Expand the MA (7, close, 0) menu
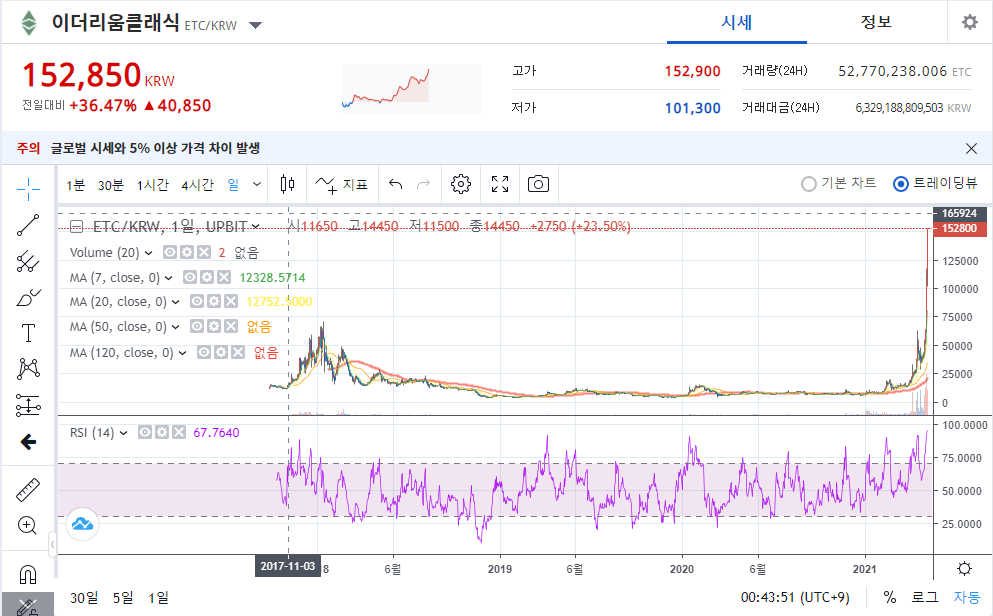The width and height of the screenshot is (993, 616). point(168,278)
